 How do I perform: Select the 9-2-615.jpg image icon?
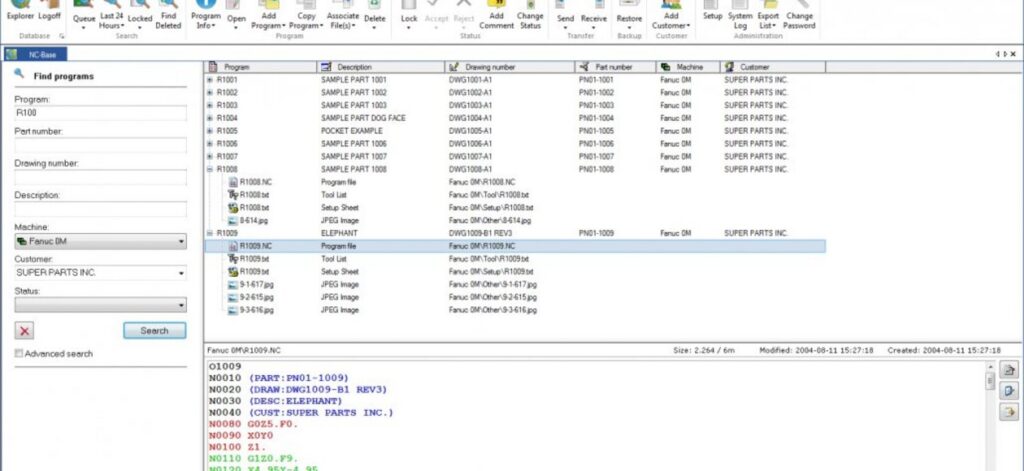tap(233, 297)
